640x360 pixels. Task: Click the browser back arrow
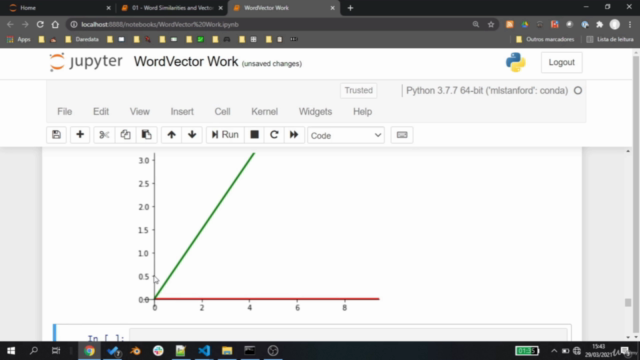(10, 24)
